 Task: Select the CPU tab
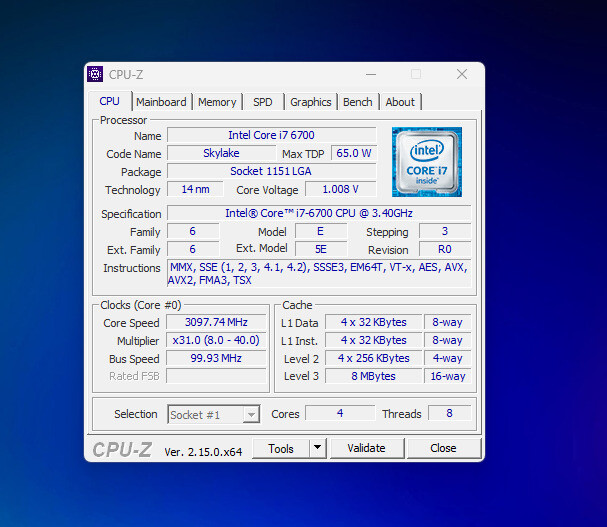(x=110, y=101)
